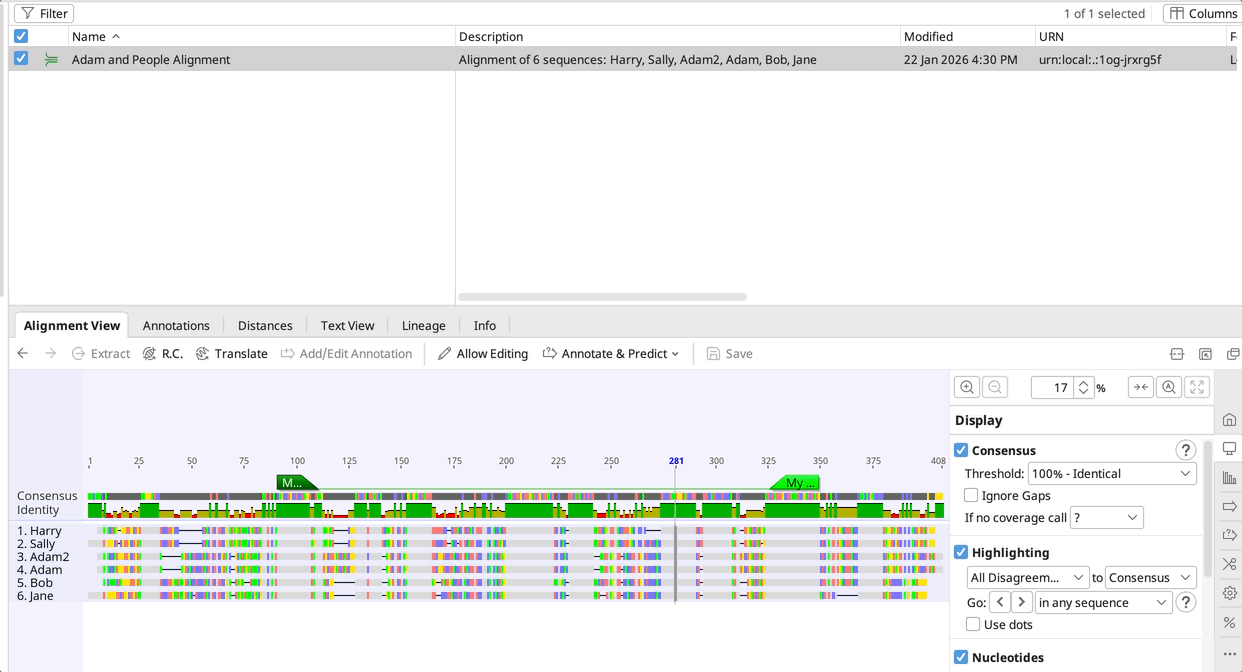
Task: Switch to the Distances tab
Action: tap(265, 326)
